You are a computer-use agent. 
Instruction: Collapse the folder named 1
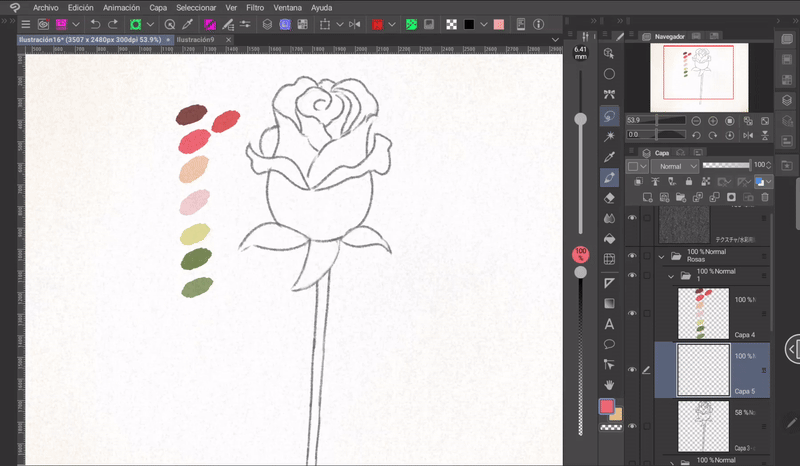[x=671, y=275]
